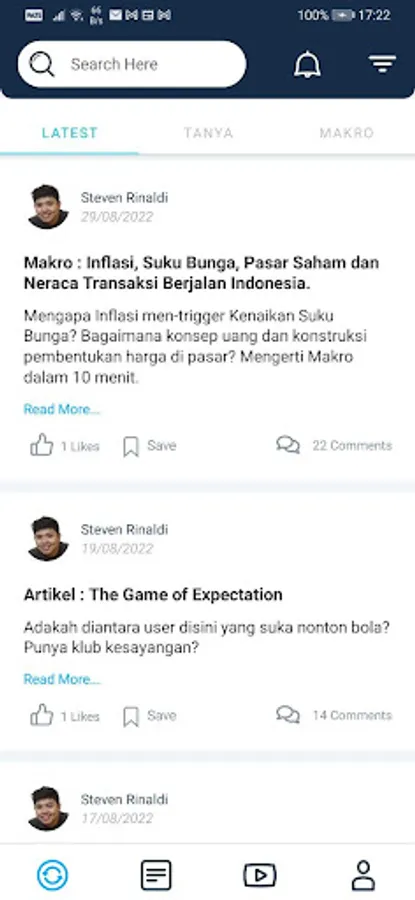Bookmark The Game of Expectation article
Screen dimensions: 415x900
[131, 716]
